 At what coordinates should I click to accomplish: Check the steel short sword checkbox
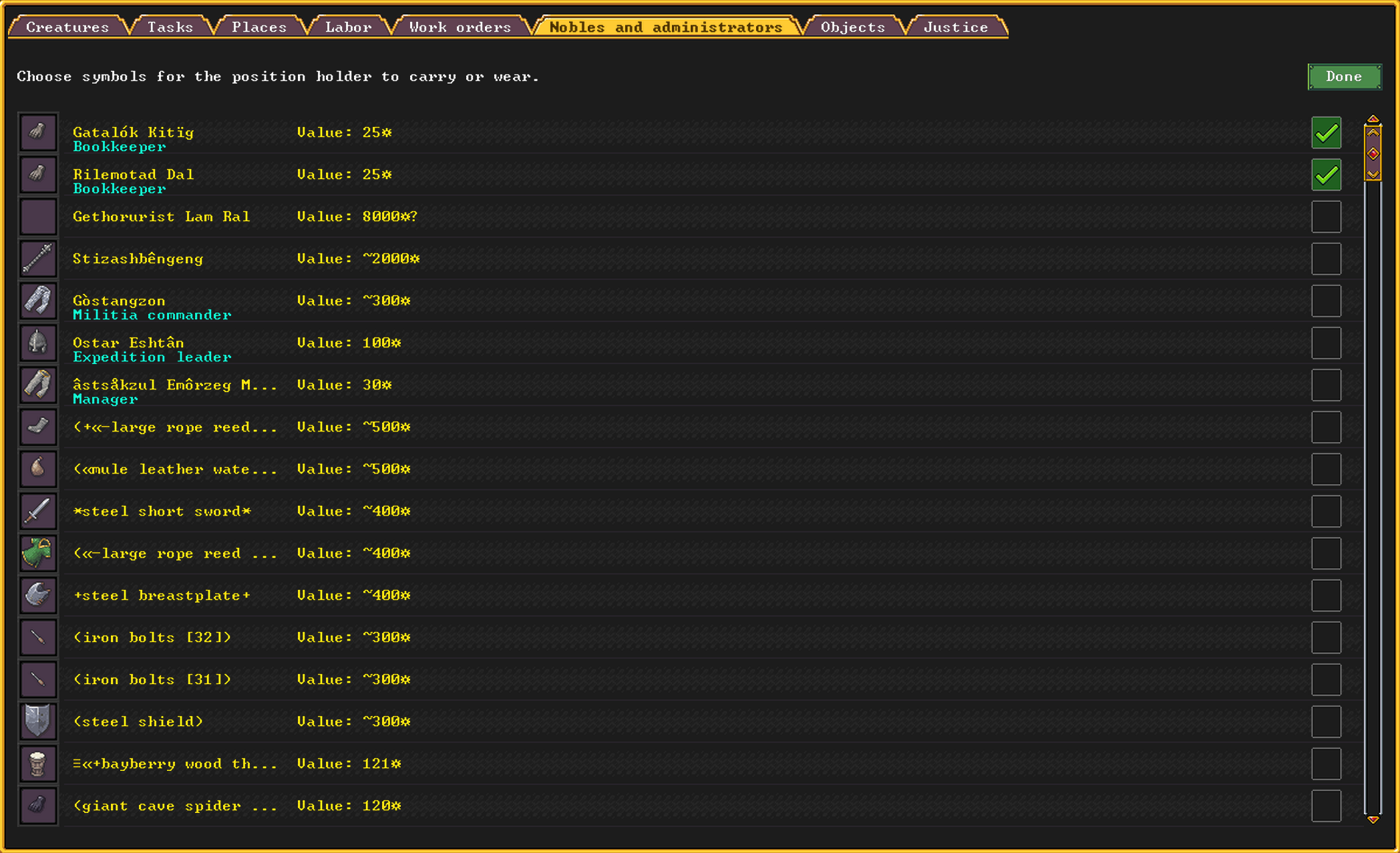pyautogui.click(x=1326, y=511)
